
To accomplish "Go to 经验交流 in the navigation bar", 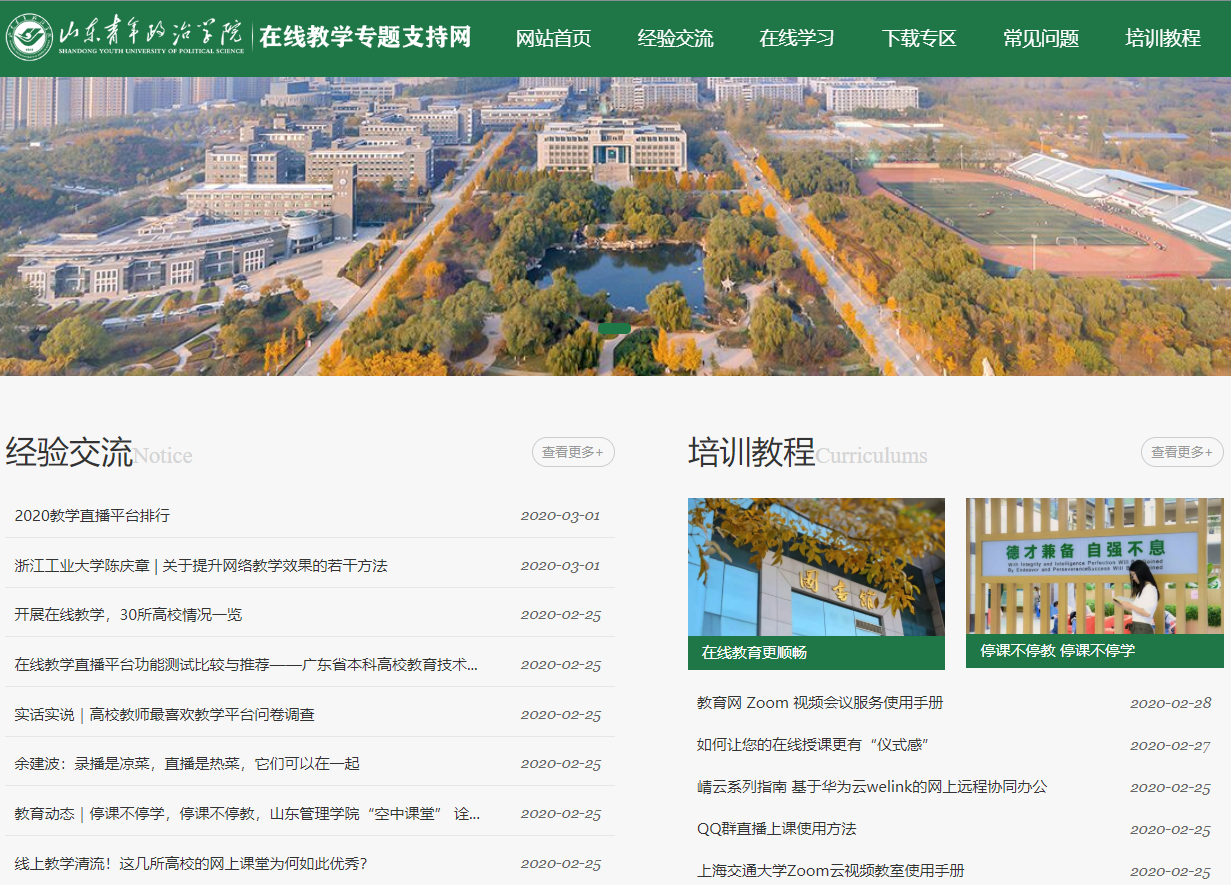I will pos(675,39).
